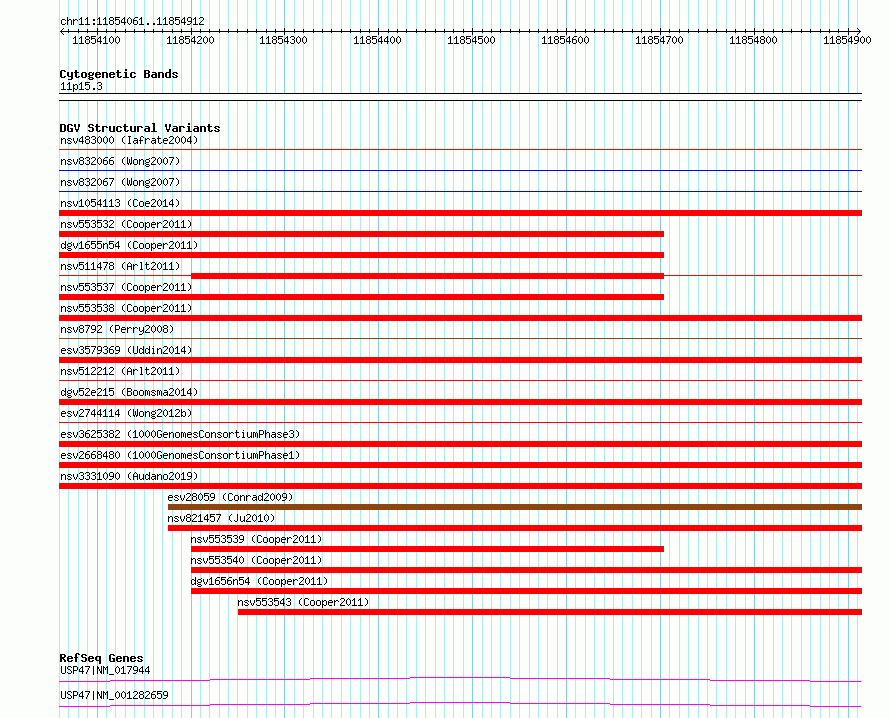Open variant nsv553543 (Cooper2011)
Screen dimensions: 890x718
(x=303, y=602)
